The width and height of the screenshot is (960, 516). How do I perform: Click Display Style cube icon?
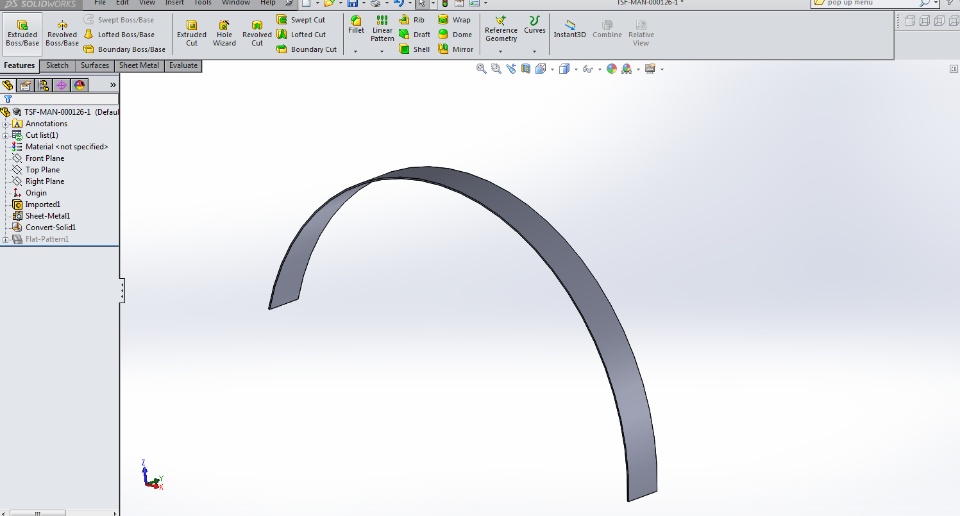coord(564,69)
